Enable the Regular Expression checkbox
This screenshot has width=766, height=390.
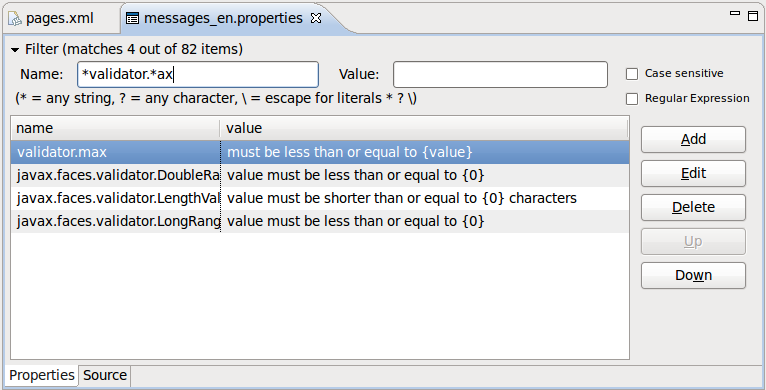632,99
